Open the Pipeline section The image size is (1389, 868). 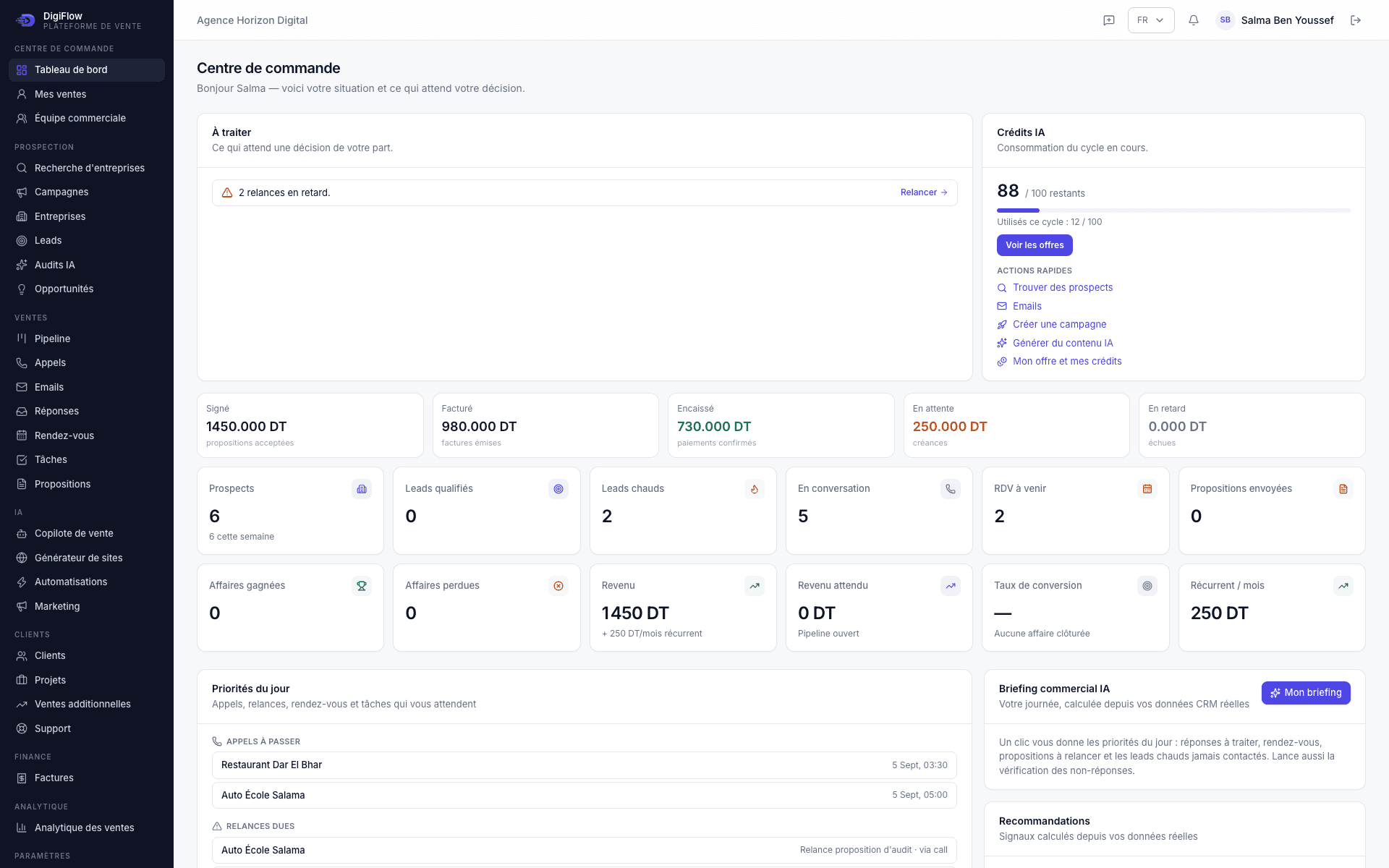(x=87, y=339)
